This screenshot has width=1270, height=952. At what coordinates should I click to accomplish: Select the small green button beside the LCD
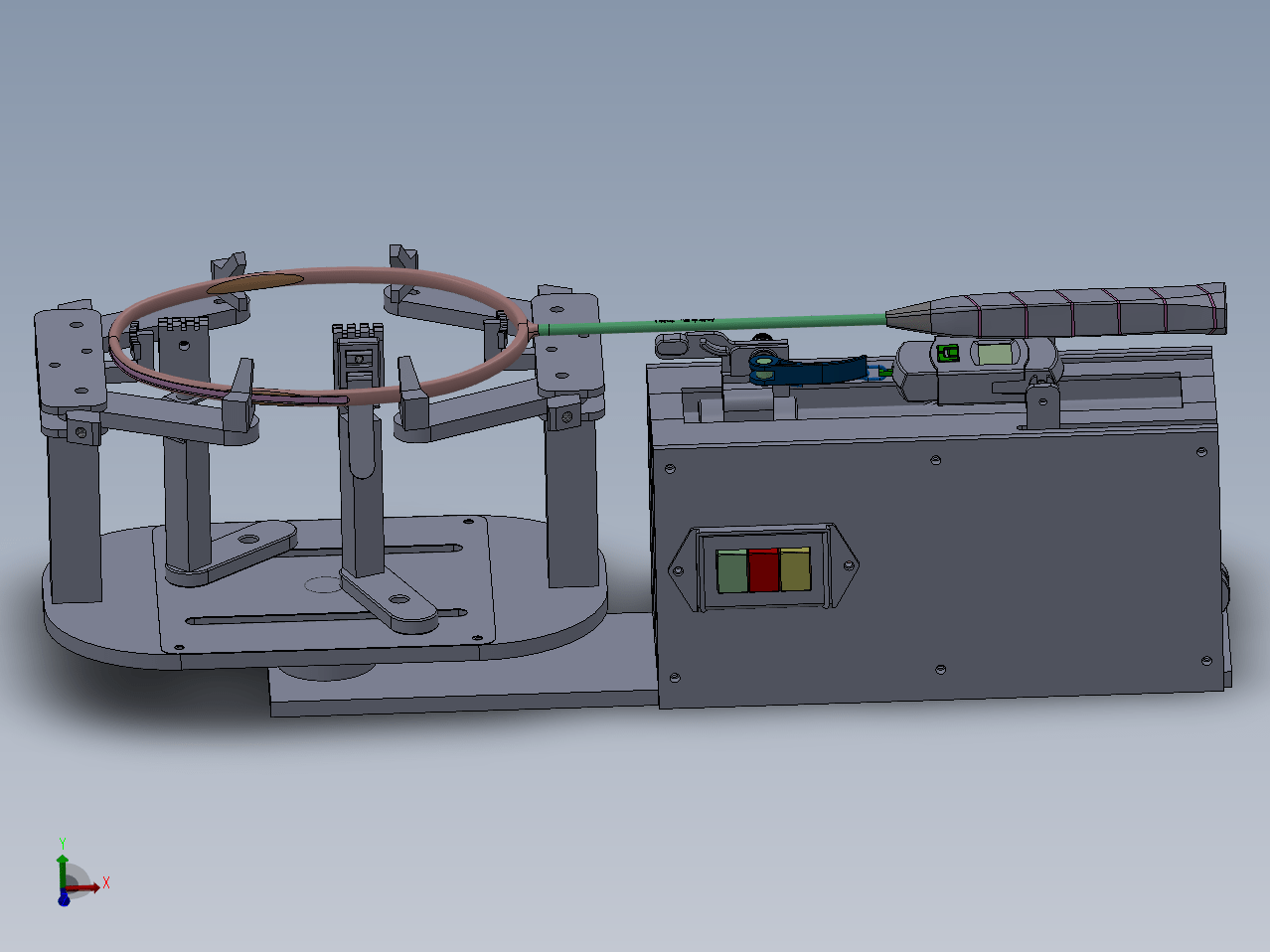pyautogui.click(x=946, y=351)
